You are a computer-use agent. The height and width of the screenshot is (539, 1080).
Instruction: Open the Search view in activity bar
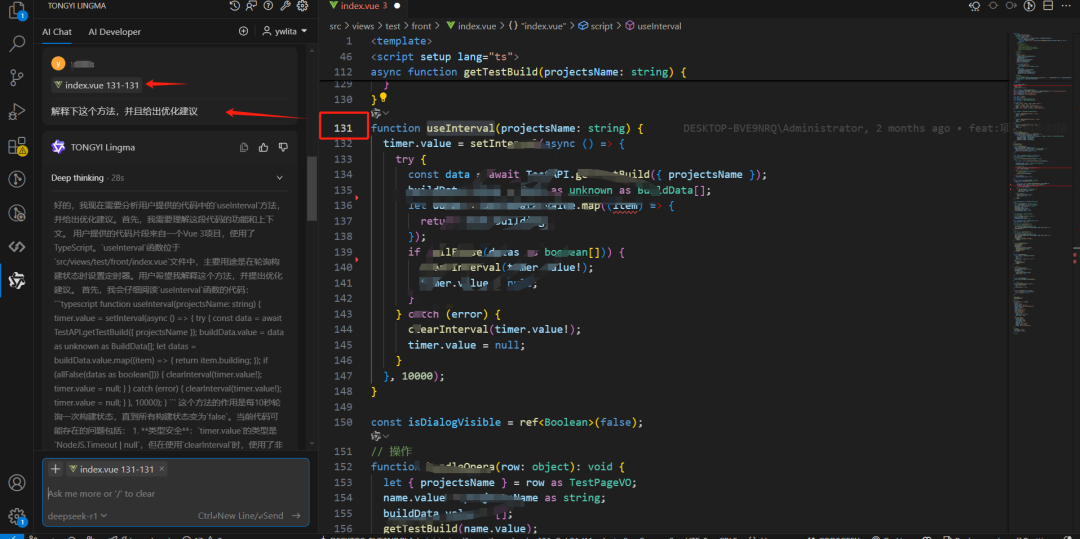(x=17, y=45)
